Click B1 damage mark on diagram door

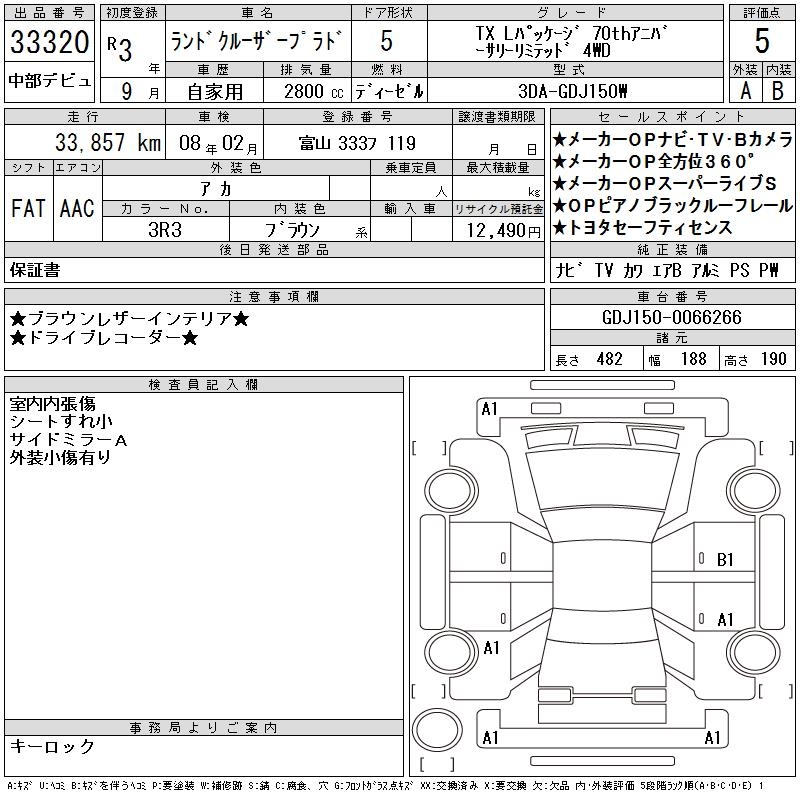tap(725, 560)
